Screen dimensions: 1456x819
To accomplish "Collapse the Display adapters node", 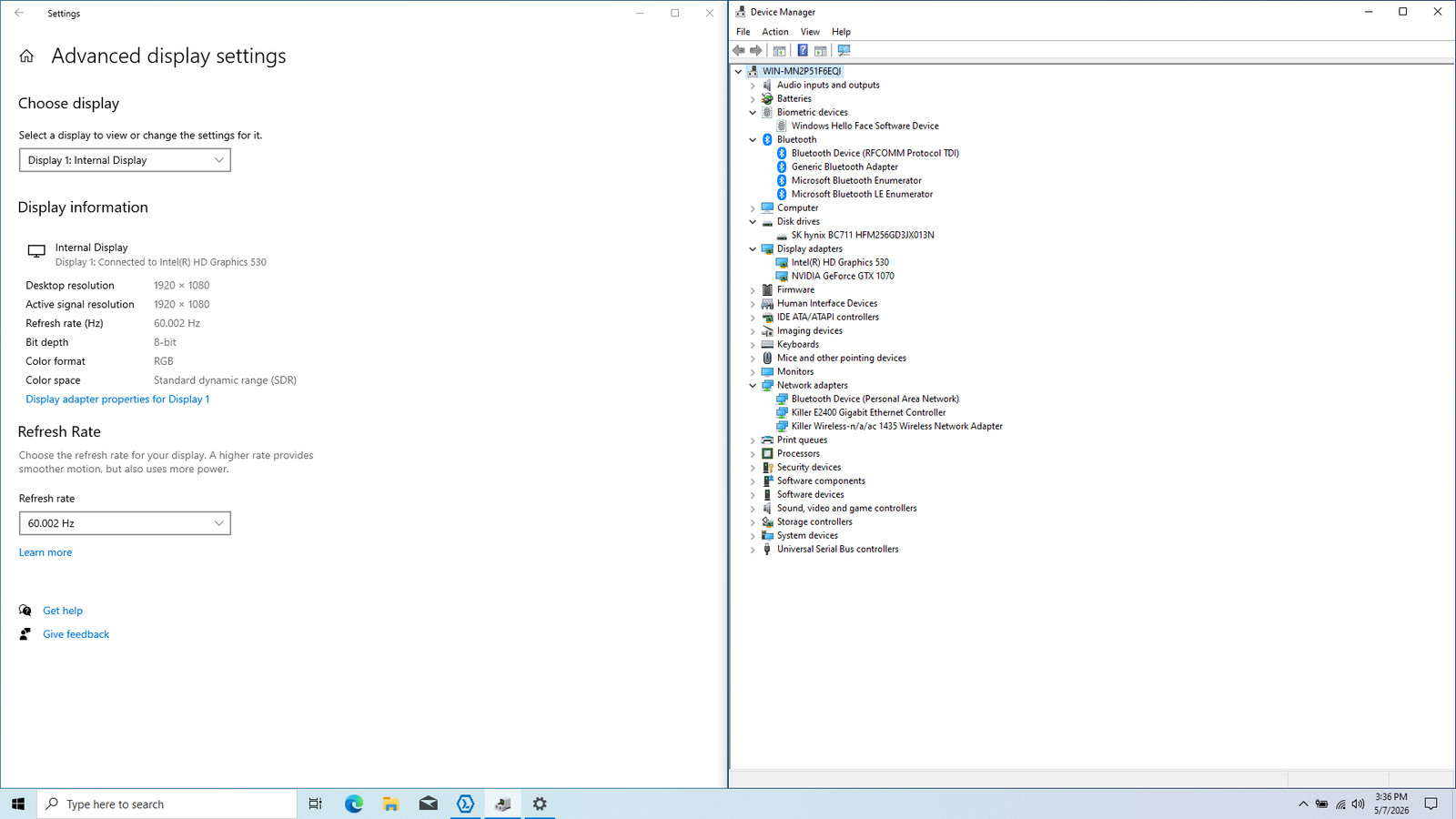I will click(753, 249).
